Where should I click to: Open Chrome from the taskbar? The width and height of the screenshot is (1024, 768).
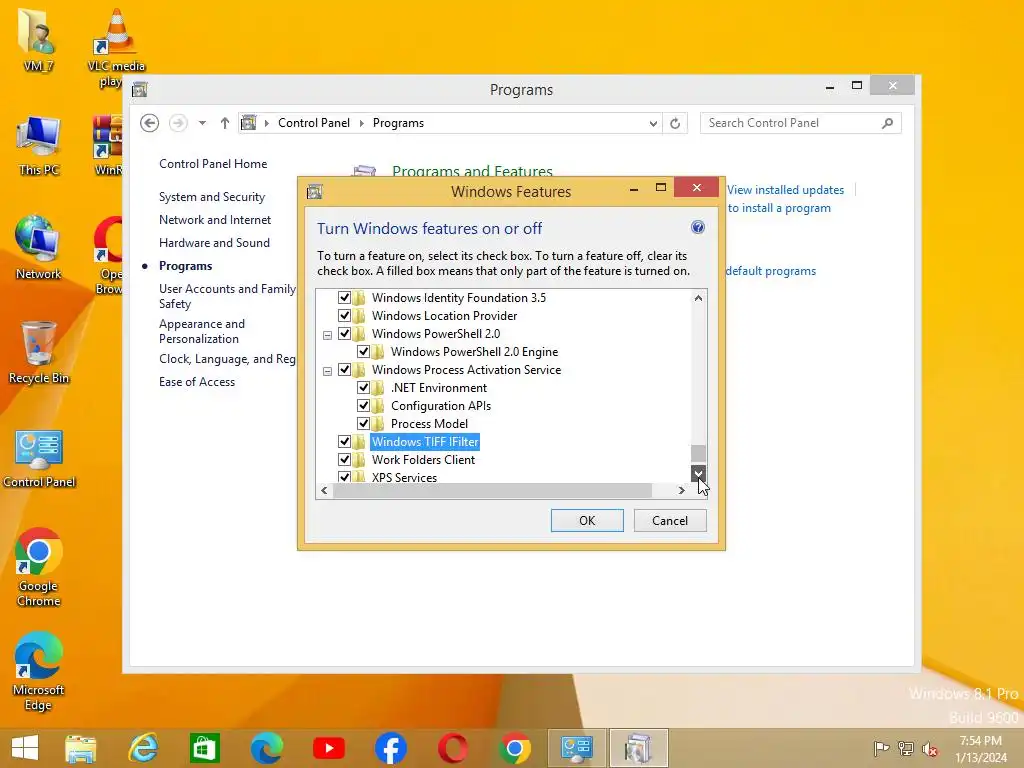(515, 748)
